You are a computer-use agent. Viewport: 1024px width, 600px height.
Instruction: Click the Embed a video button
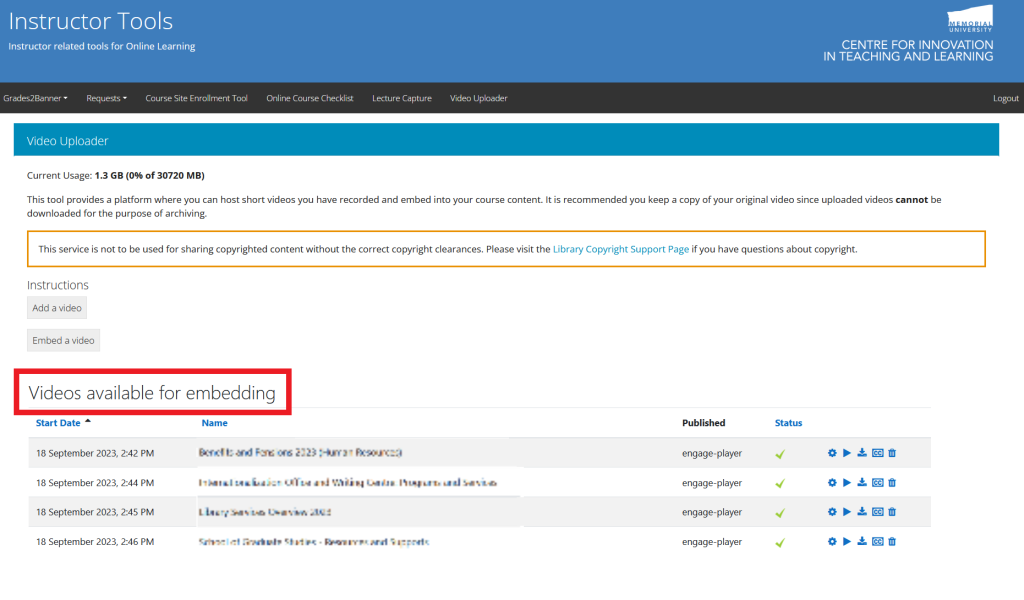click(x=63, y=340)
